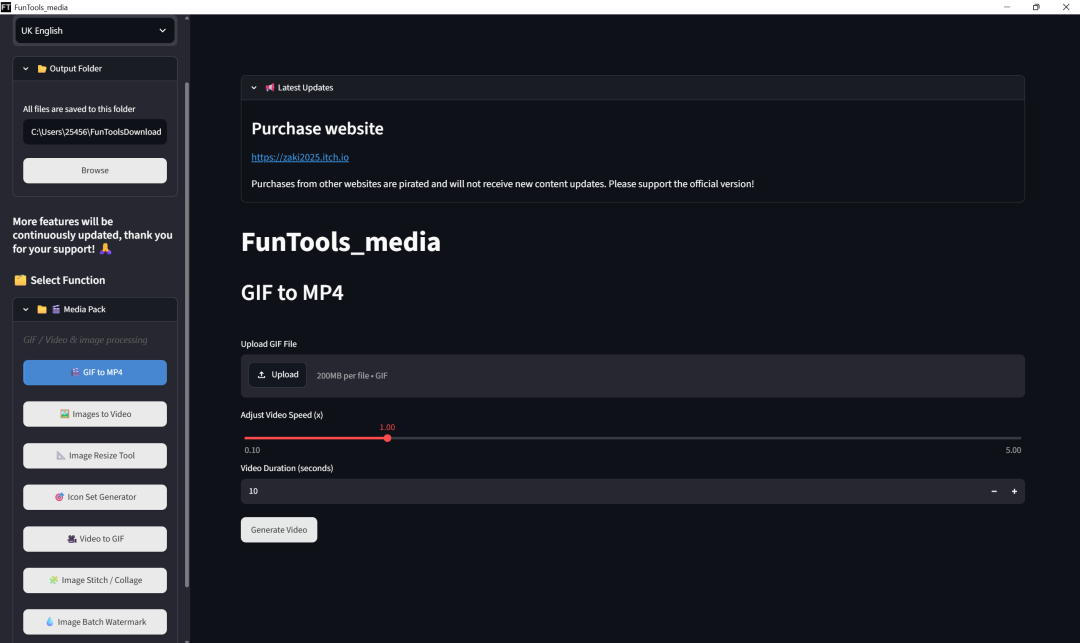Click the 'FunTools_media' page heading

point(341,242)
